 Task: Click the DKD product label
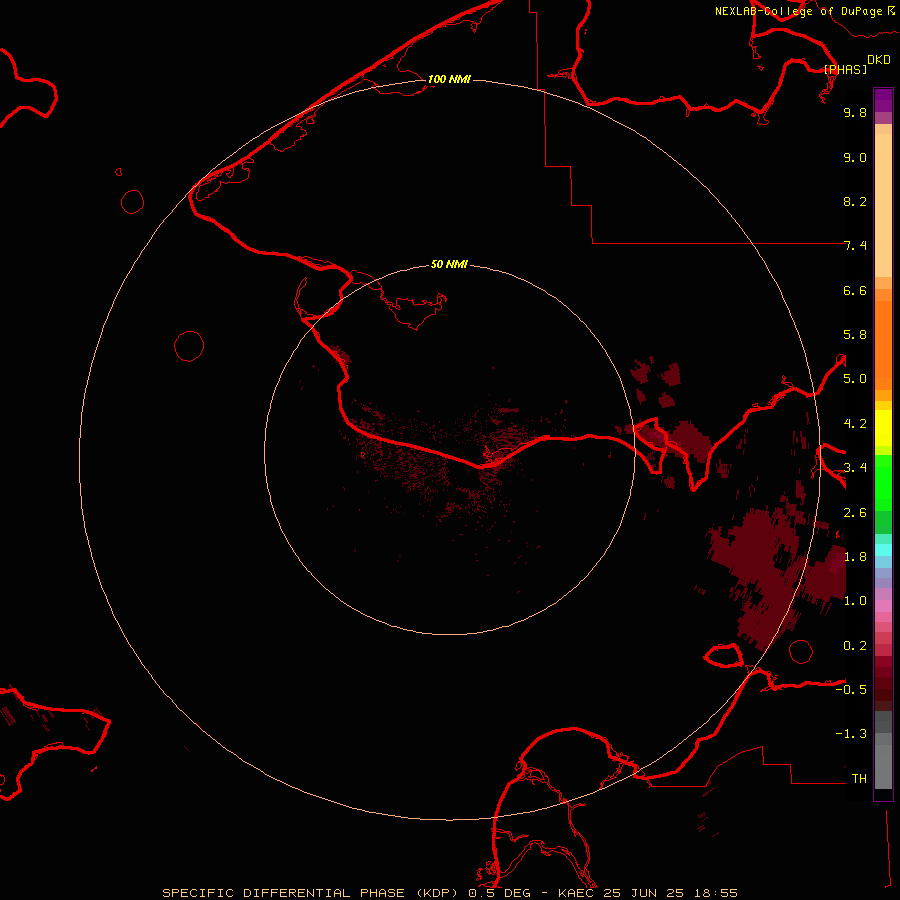[878, 59]
